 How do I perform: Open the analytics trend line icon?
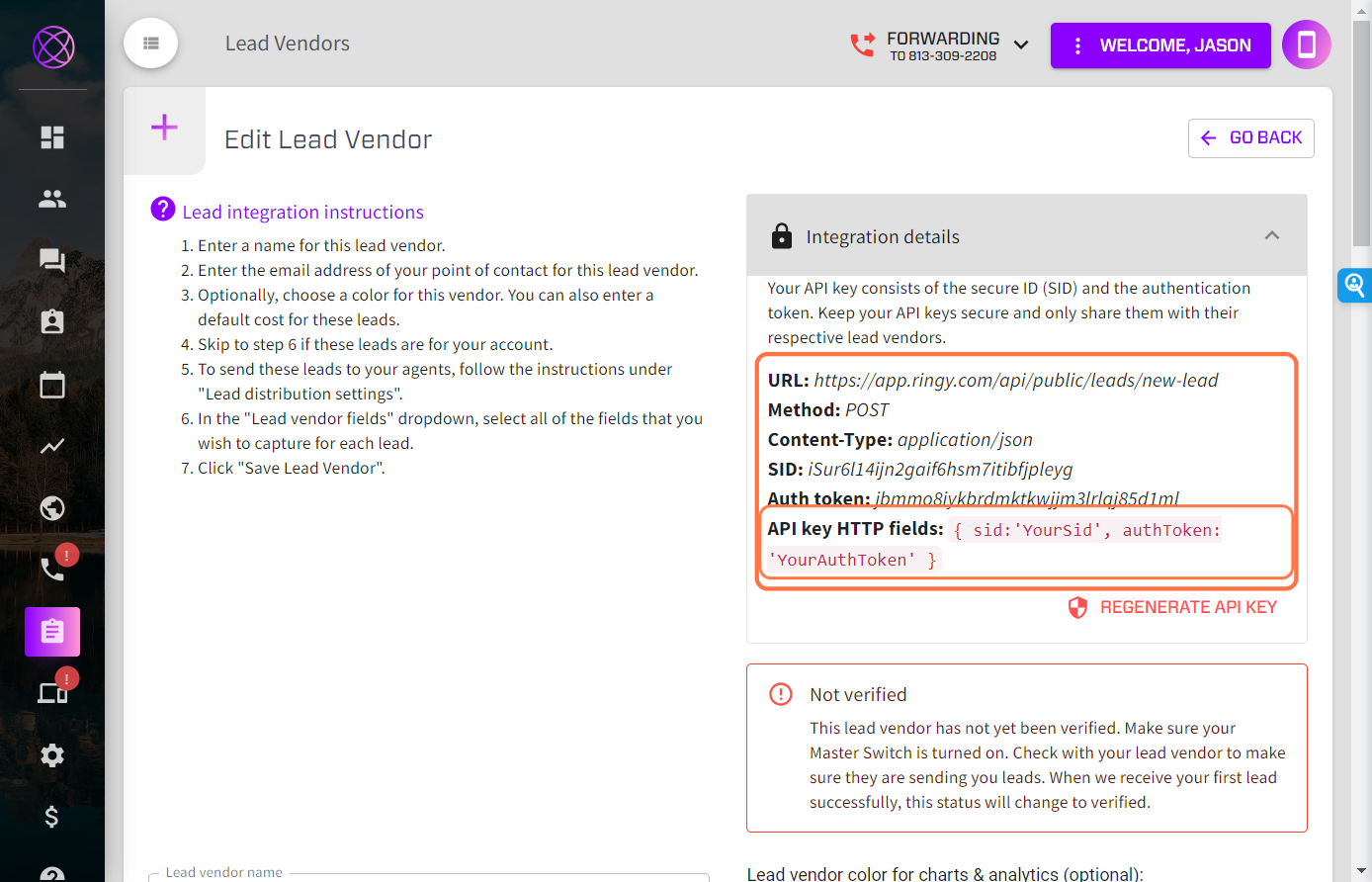[52, 446]
